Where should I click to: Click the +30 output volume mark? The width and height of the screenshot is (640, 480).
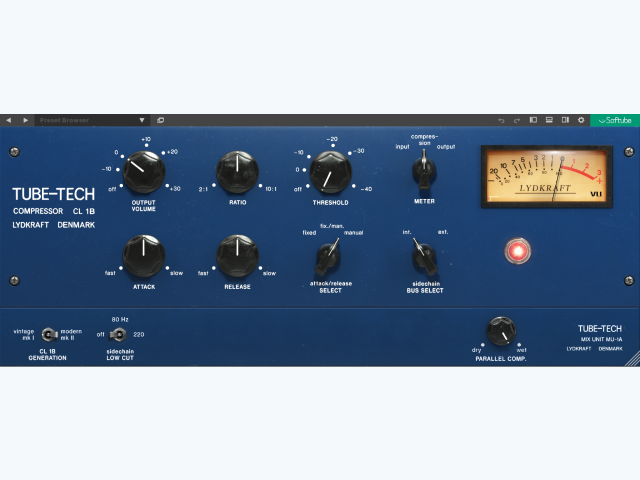click(175, 189)
